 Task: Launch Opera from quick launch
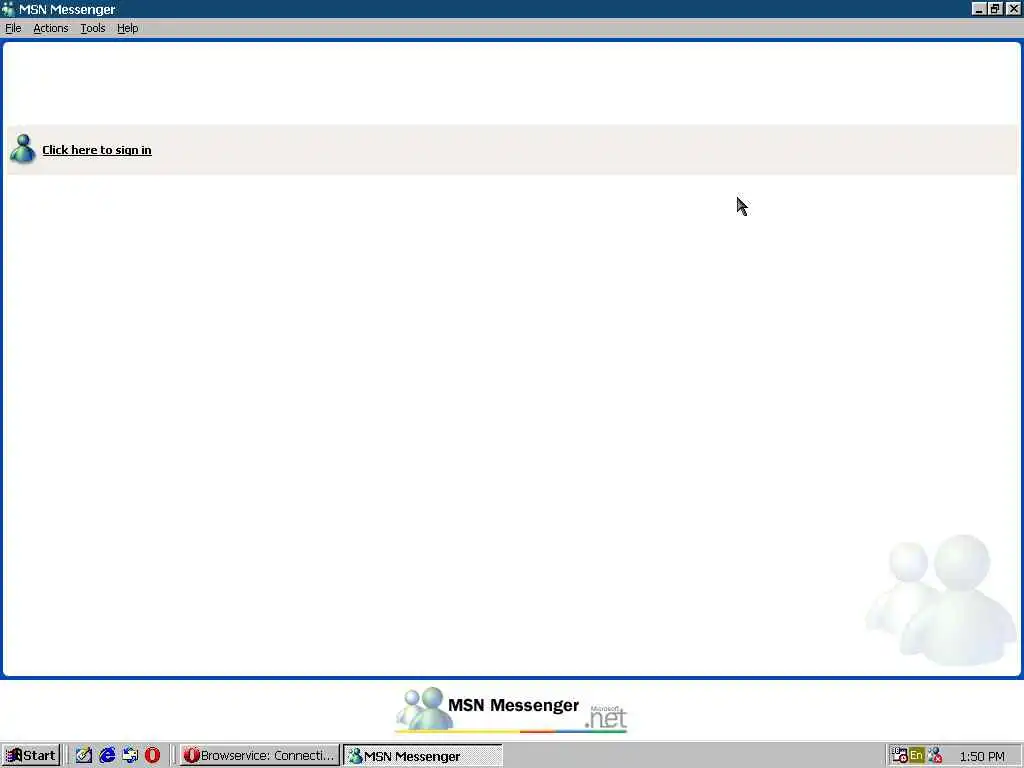pos(152,756)
